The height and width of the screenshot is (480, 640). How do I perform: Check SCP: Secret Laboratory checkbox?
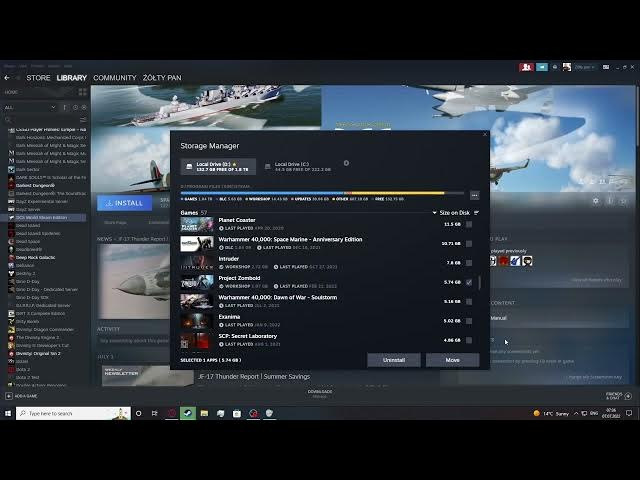(x=469, y=340)
